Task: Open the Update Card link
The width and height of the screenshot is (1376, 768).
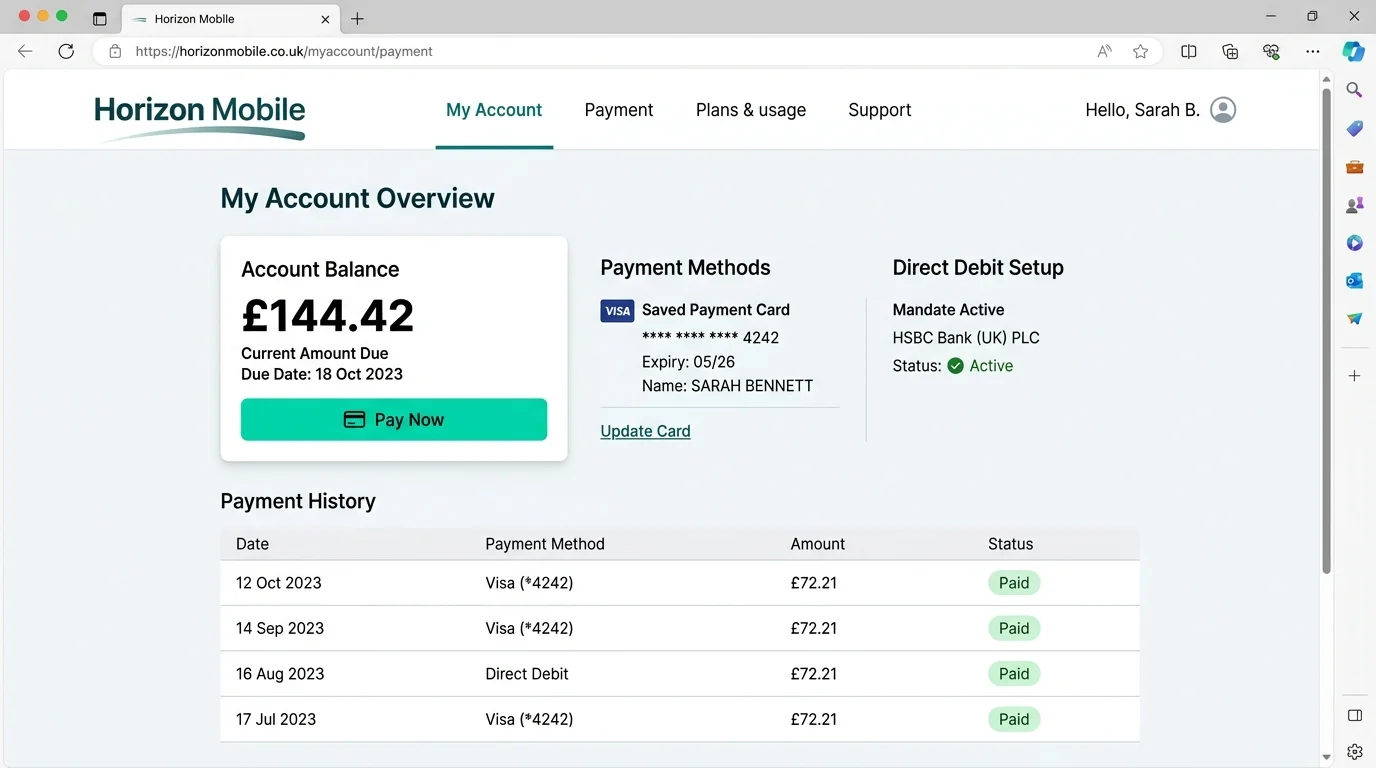Action: coord(645,431)
